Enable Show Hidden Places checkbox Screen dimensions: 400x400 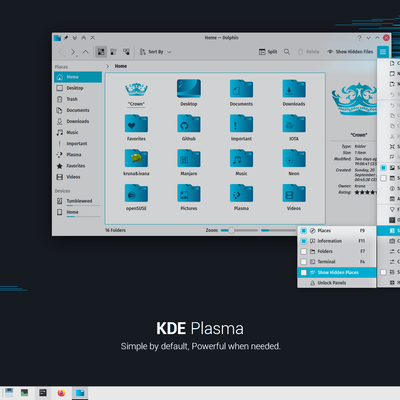[x=304, y=272]
